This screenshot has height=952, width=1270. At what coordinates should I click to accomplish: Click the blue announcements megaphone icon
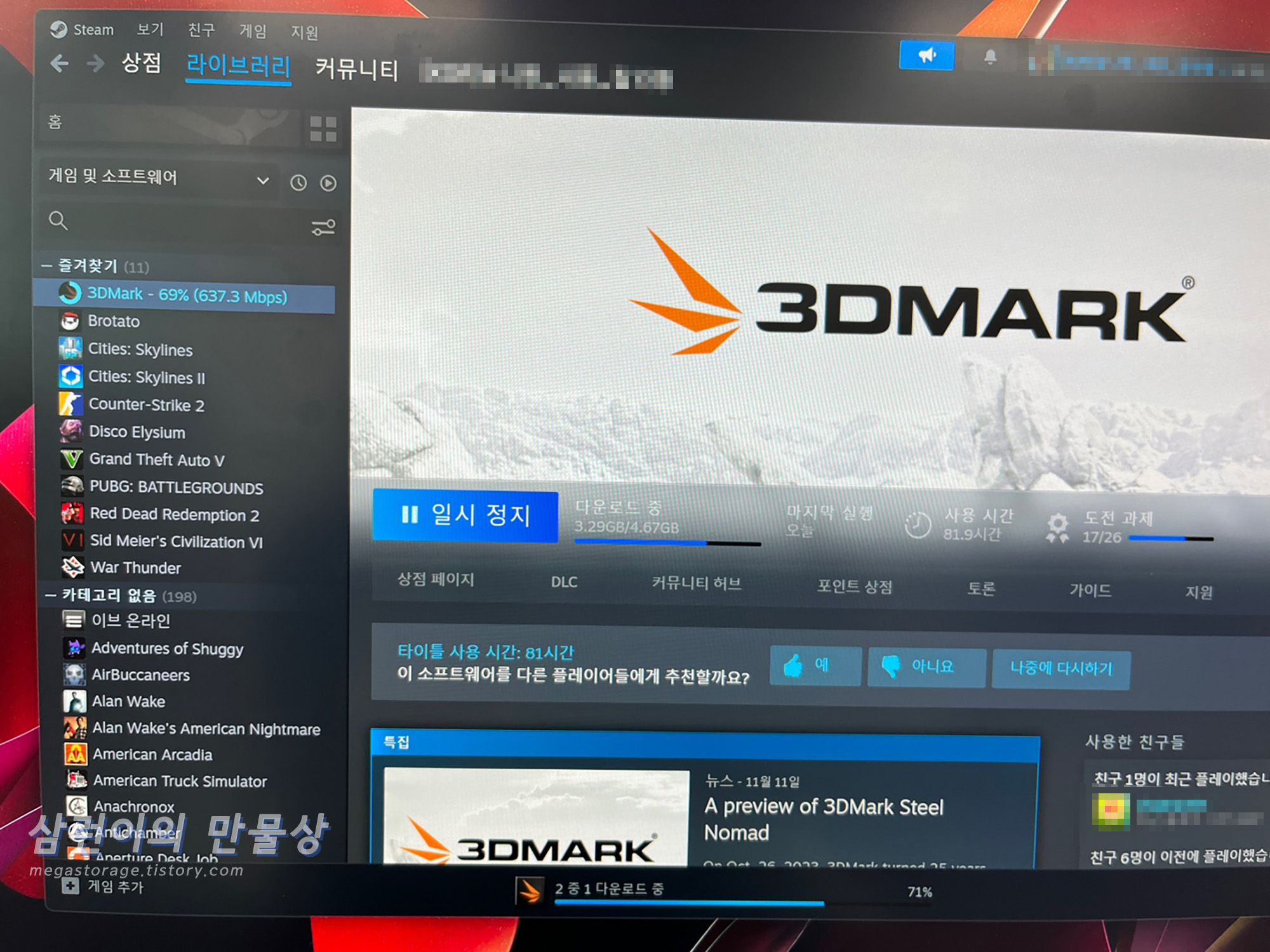pos(926,56)
